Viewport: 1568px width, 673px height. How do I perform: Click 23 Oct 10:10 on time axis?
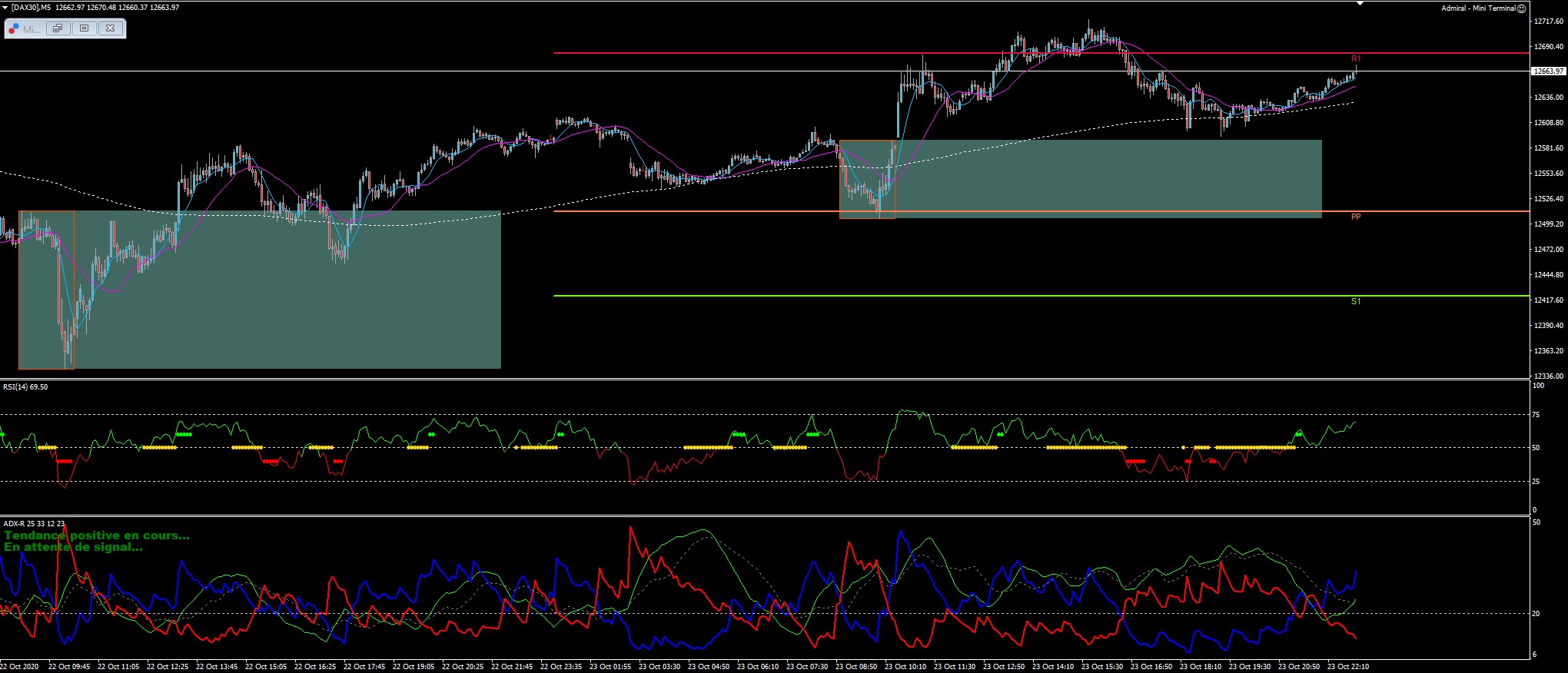coord(905,667)
